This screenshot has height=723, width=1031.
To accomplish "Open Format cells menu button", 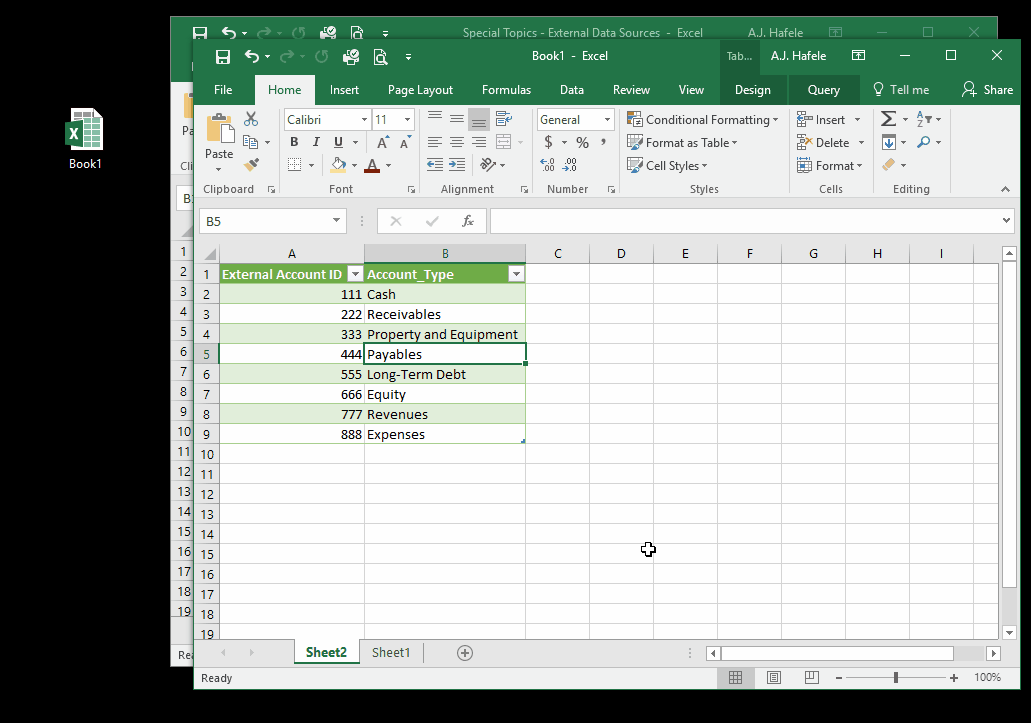I will 829,166.
